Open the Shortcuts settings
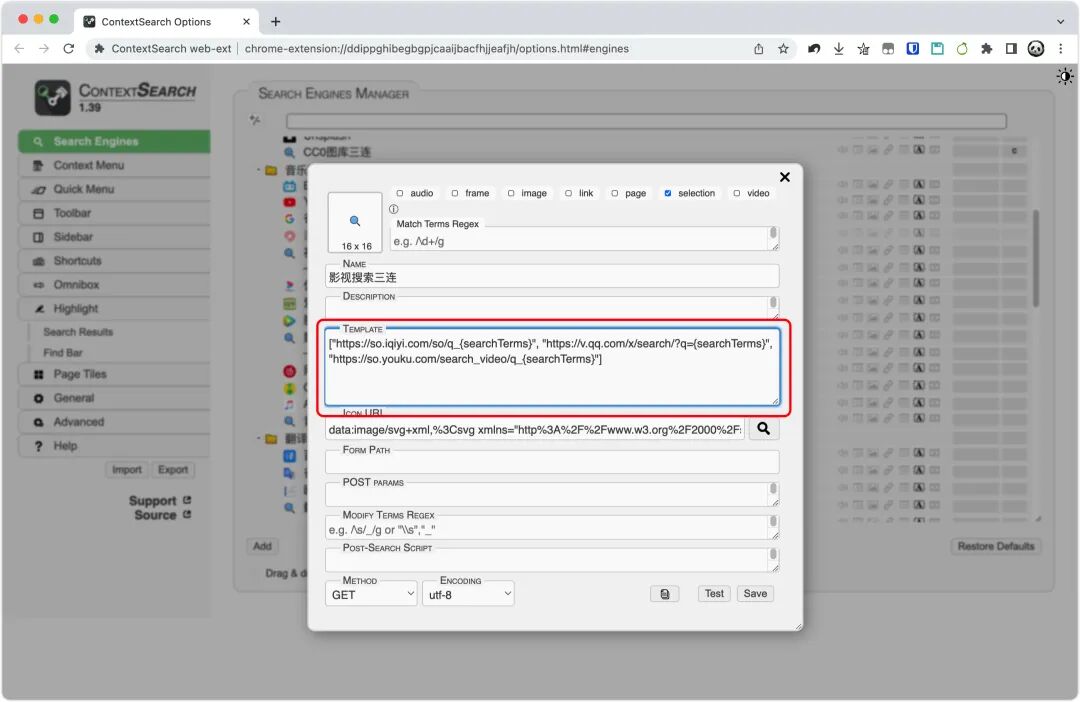This screenshot has height=702, width=1080. pos(114,260)
